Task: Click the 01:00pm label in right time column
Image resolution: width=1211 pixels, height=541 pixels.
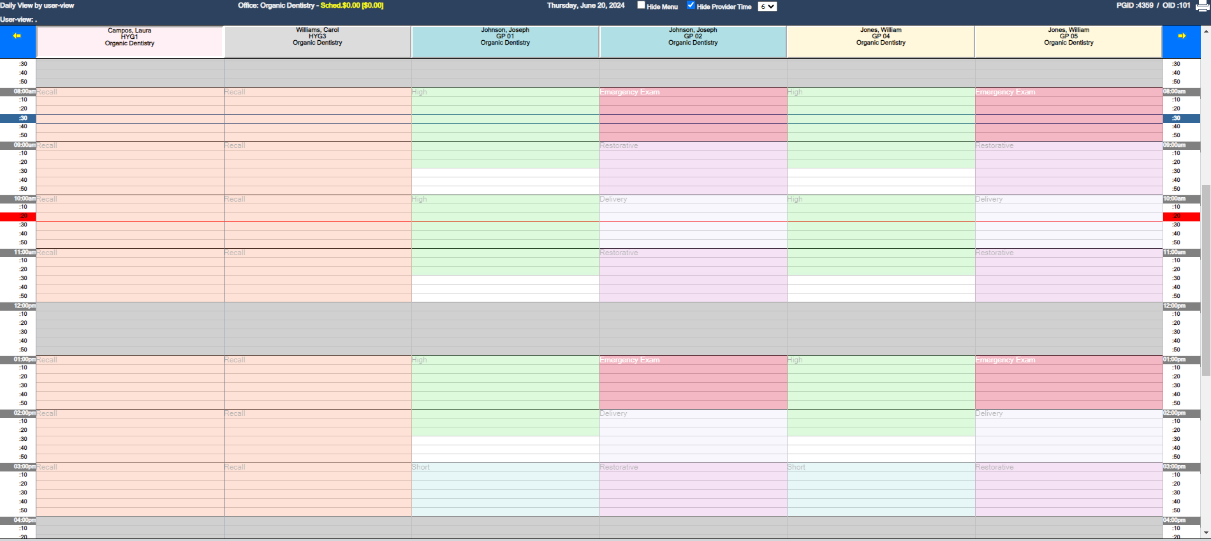Action: 1181,359
